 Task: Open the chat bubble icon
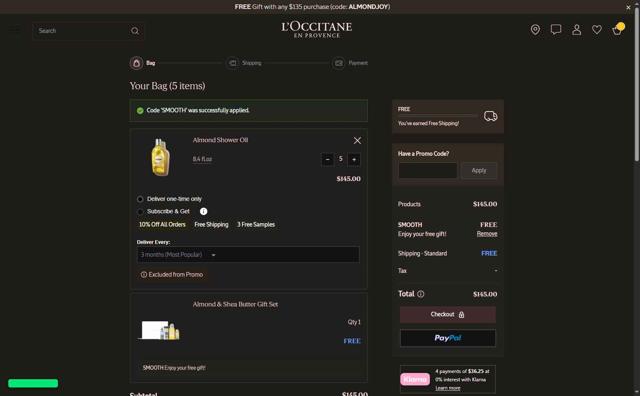[x=556, y=29]
